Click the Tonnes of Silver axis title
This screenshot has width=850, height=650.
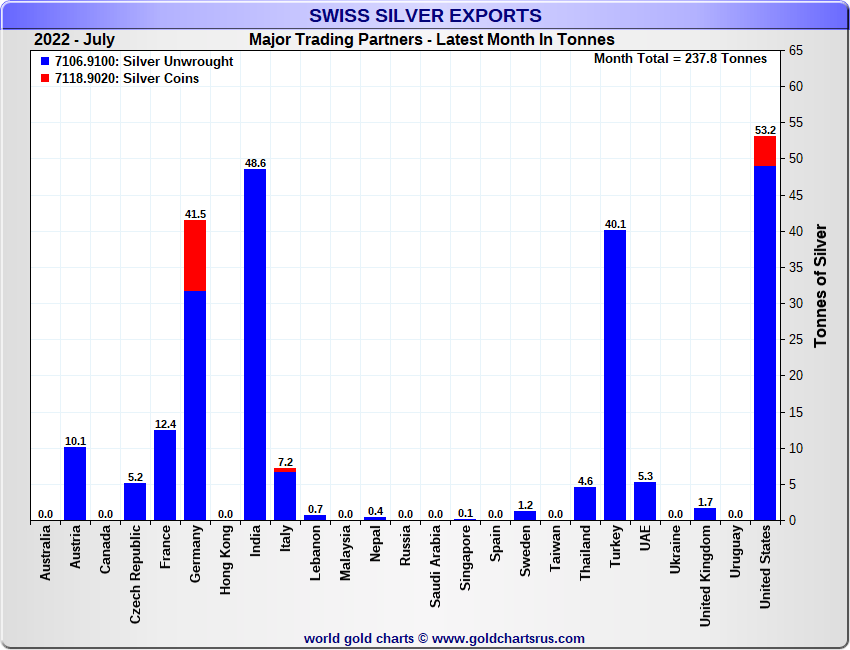[821, 286]
